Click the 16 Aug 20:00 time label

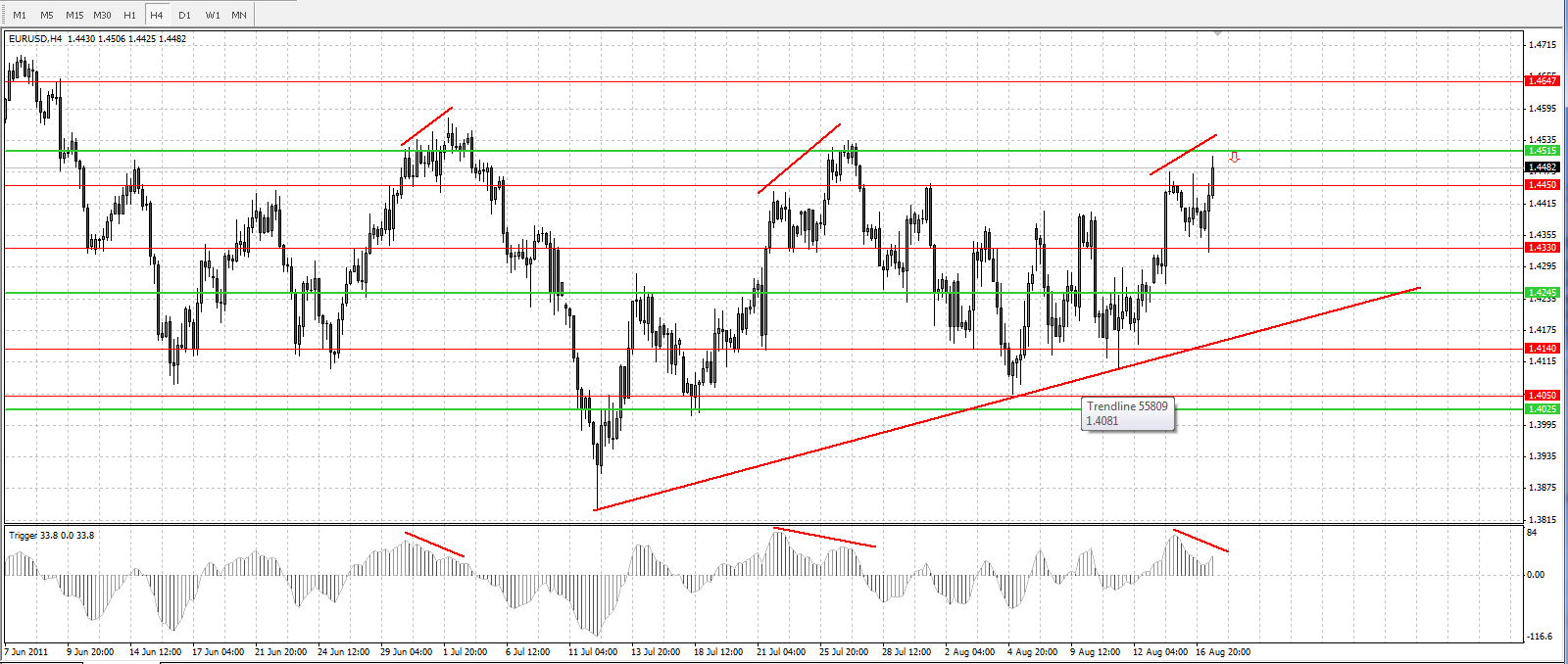(x=1222, y=652)
